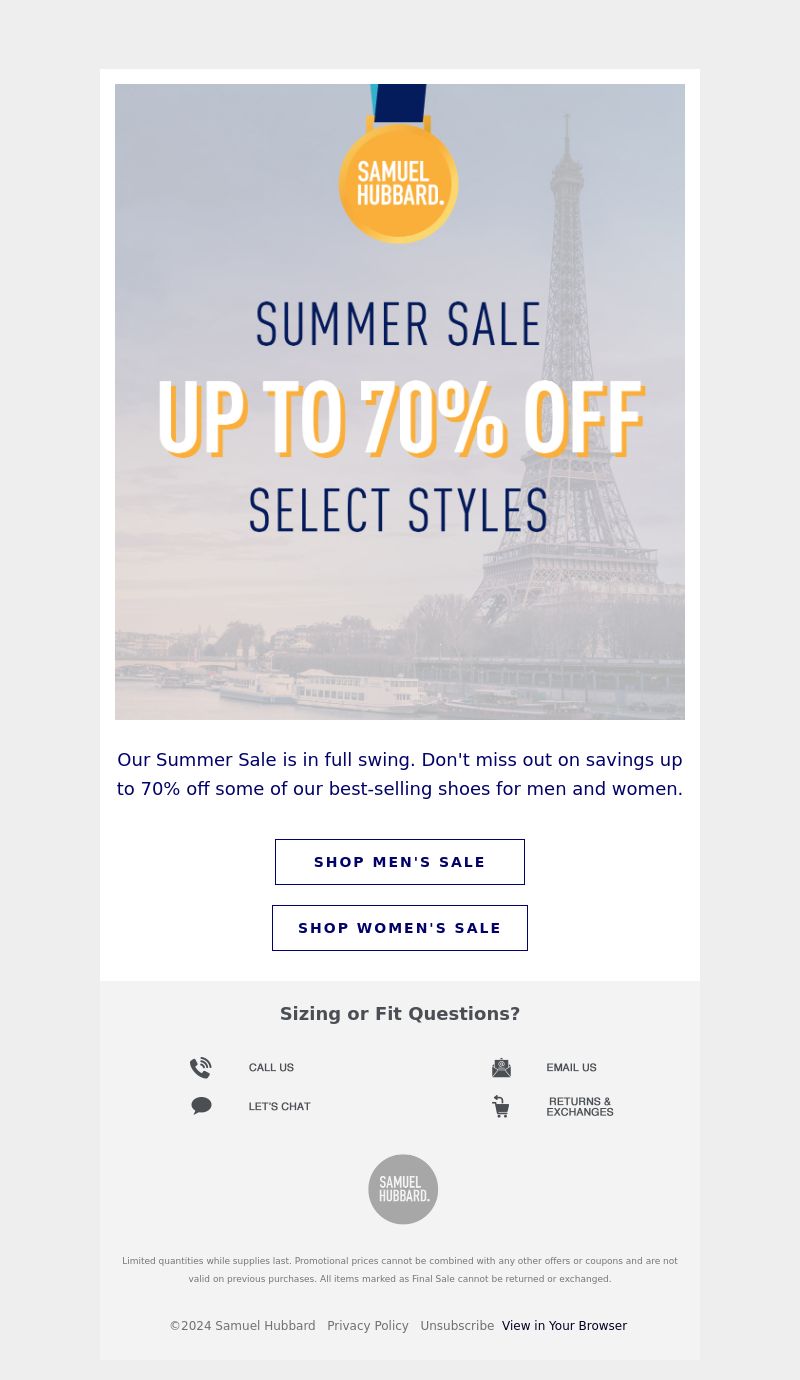Click the ©2024 Samuel Hubbard copyright text
The height and width of the screenshot is (1380, 800).
pos(242,1326)
